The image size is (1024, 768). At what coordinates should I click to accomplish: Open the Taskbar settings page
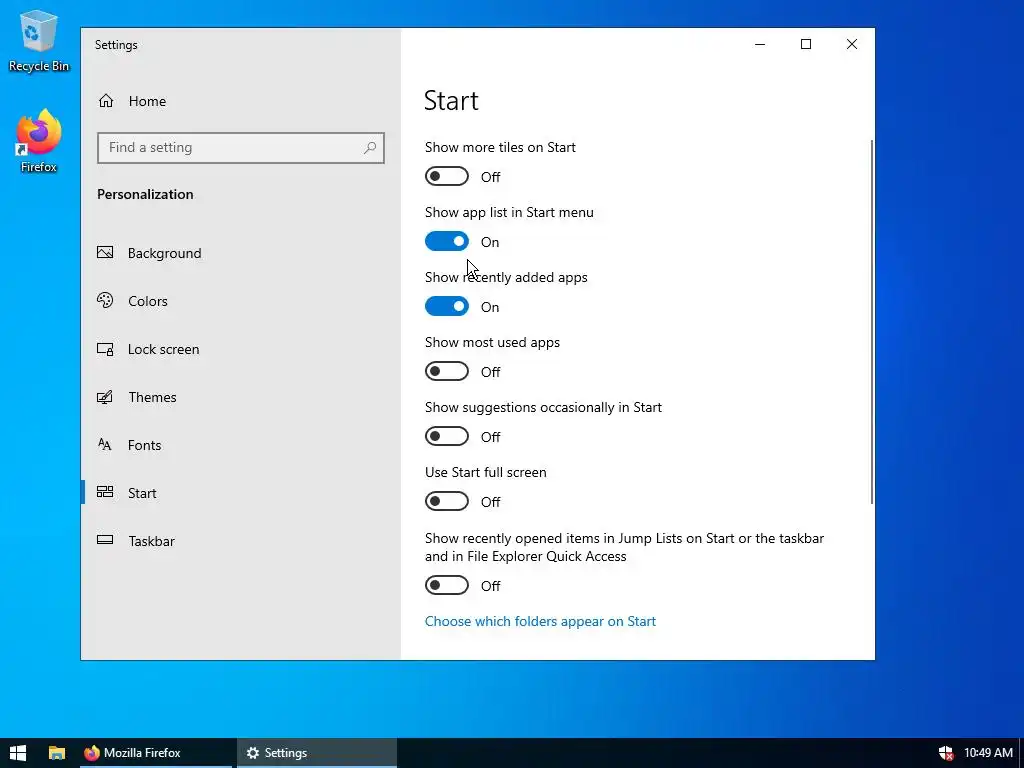tap(240, 541)
